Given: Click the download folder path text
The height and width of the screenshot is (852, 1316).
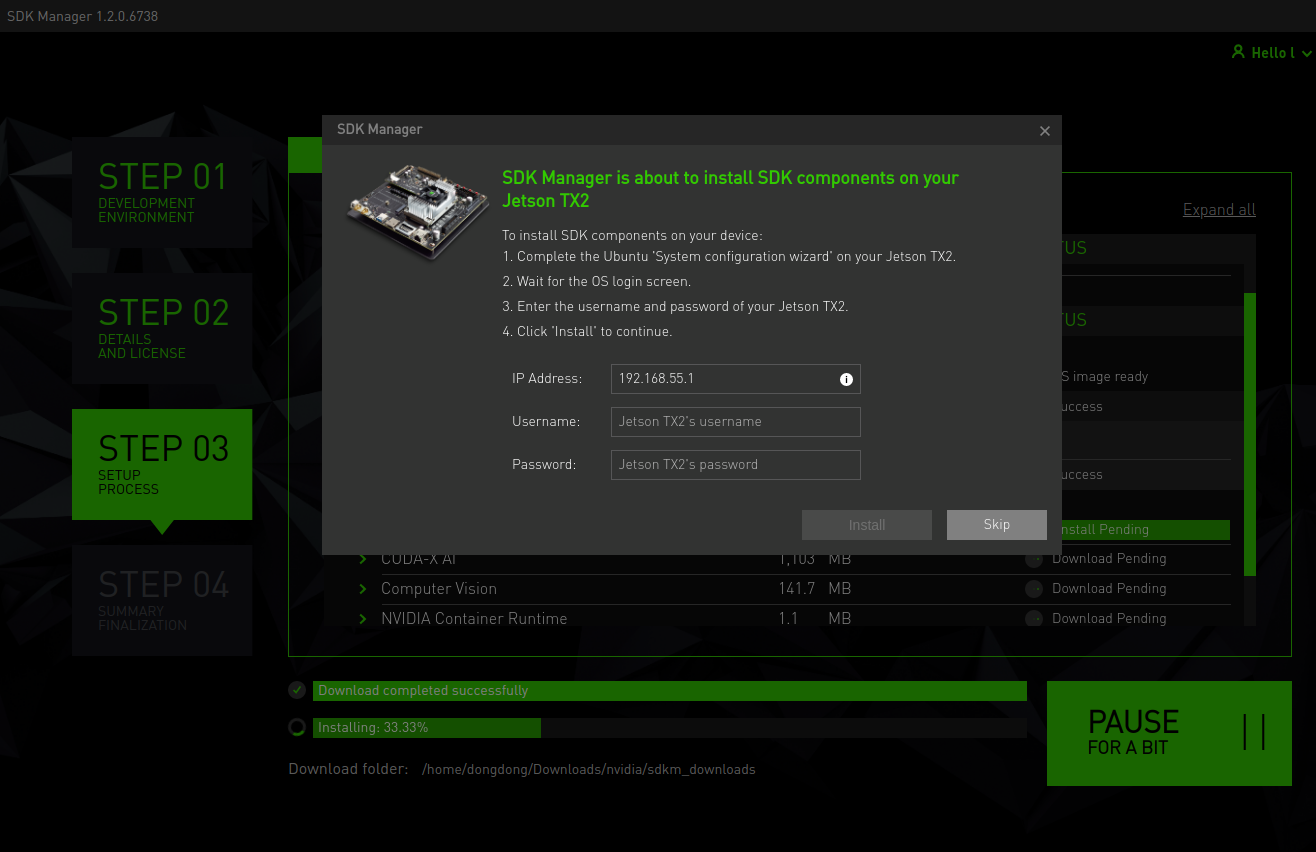Looking at the screenshot, I should (589, 770).
